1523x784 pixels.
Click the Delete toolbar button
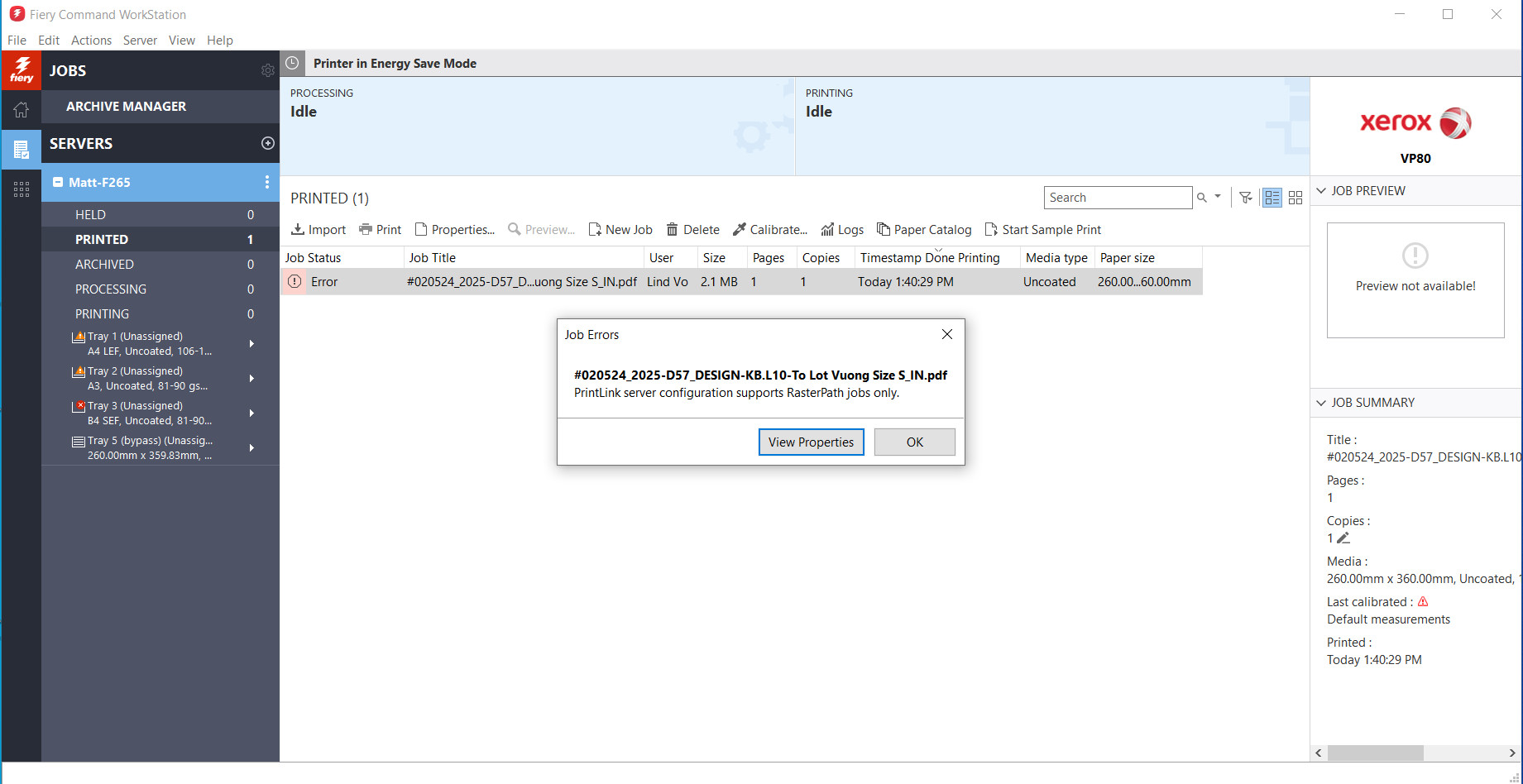(693, 230)
